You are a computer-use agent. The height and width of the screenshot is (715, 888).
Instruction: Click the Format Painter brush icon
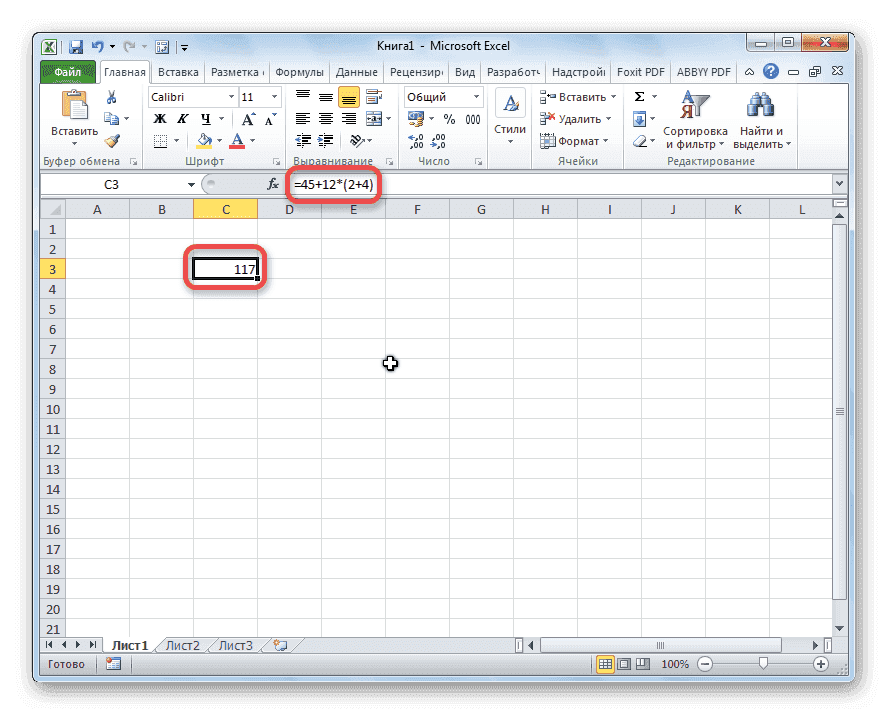110,141
